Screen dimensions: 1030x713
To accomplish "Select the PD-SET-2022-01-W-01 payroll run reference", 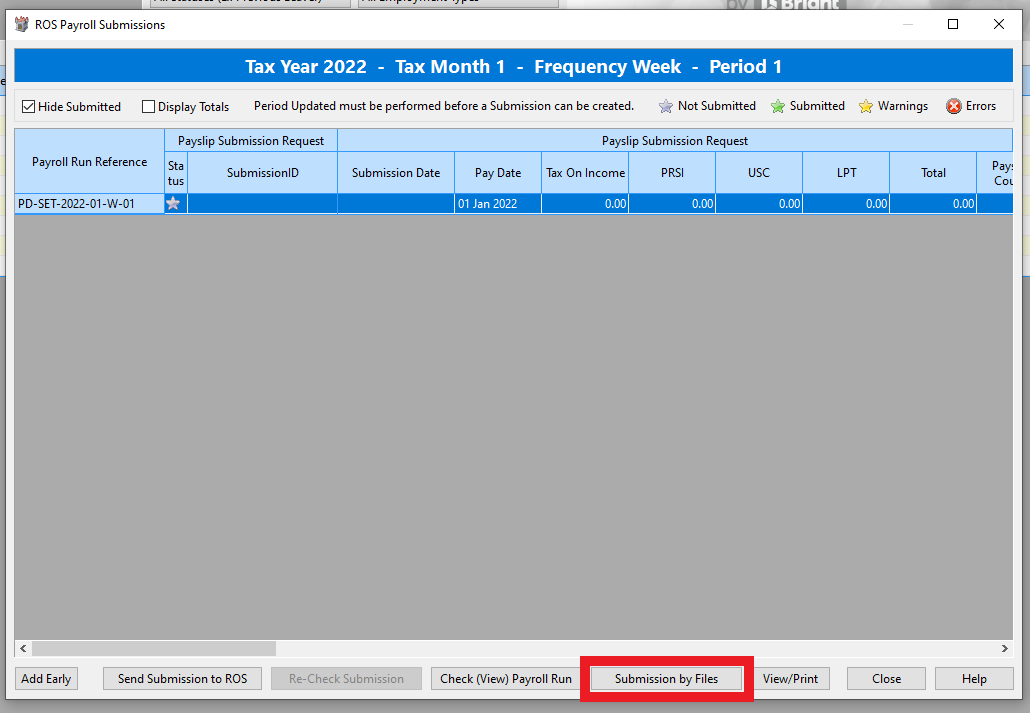I will click(89, 204).
